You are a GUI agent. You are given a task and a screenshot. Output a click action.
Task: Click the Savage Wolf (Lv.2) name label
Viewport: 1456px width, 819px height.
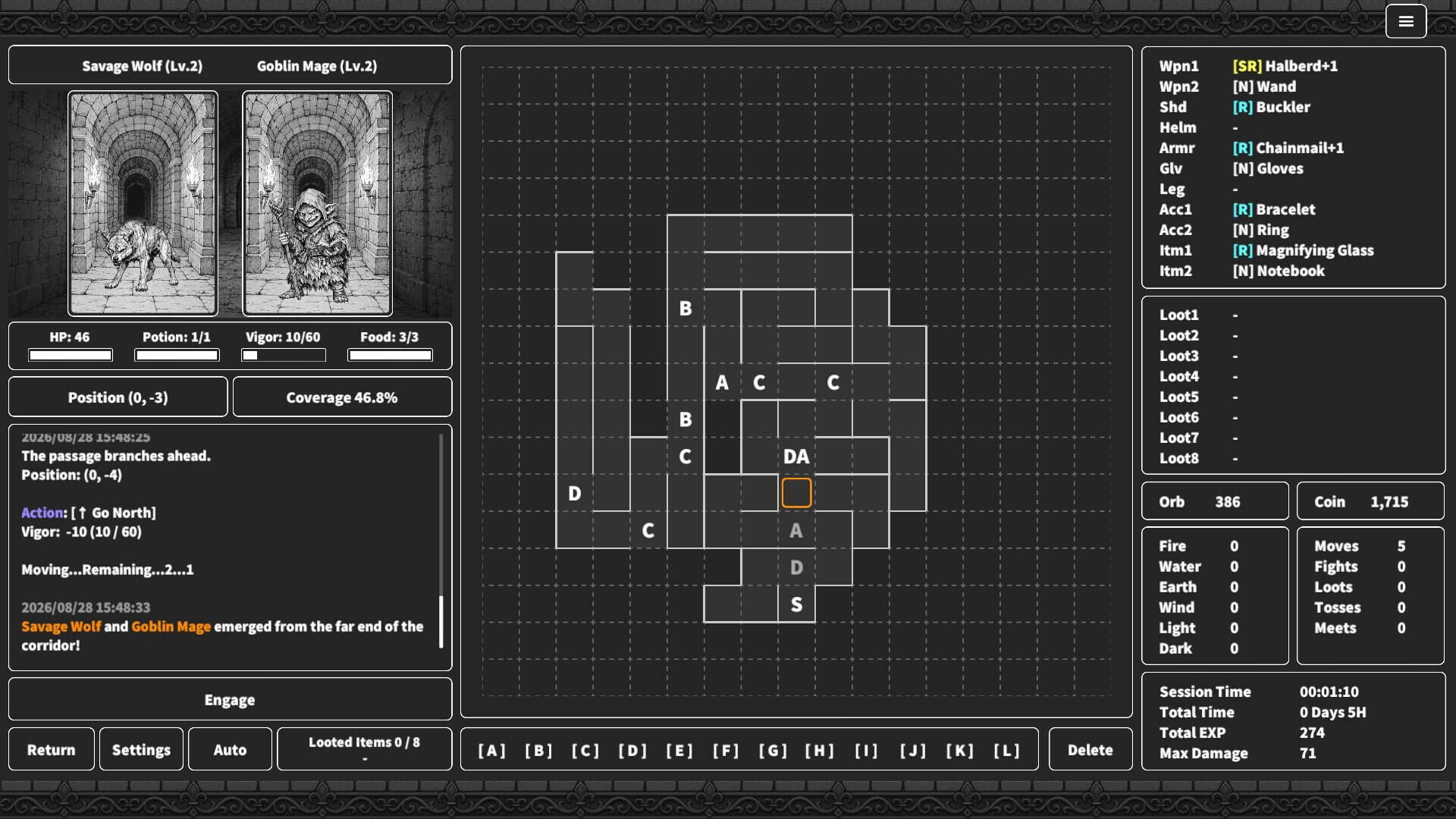tap(143, 66)
